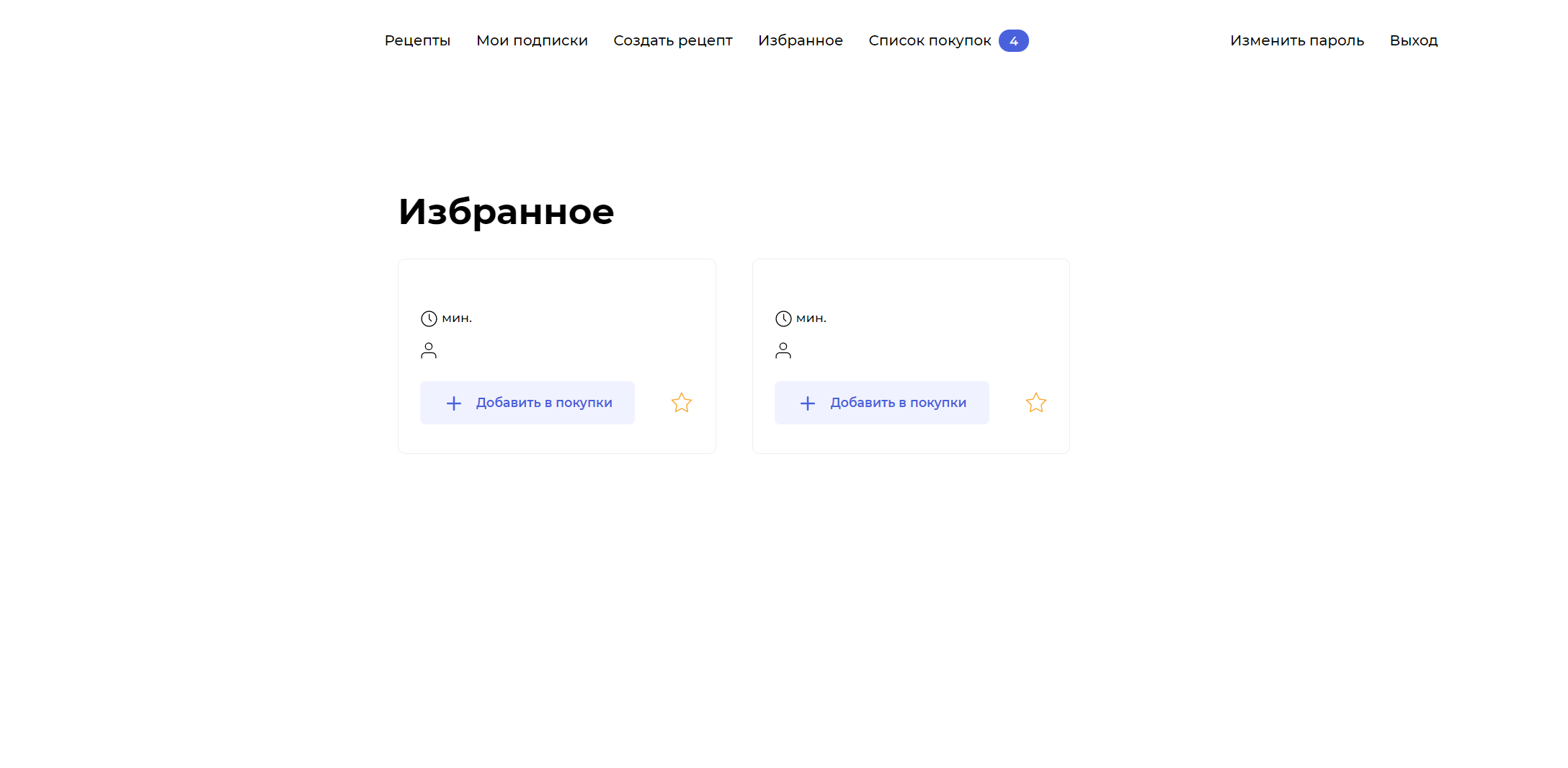Image resolution: width=1568 pixels, height=768 pixels.
Task: Click the blank title area of the first card
Action: 556,288
